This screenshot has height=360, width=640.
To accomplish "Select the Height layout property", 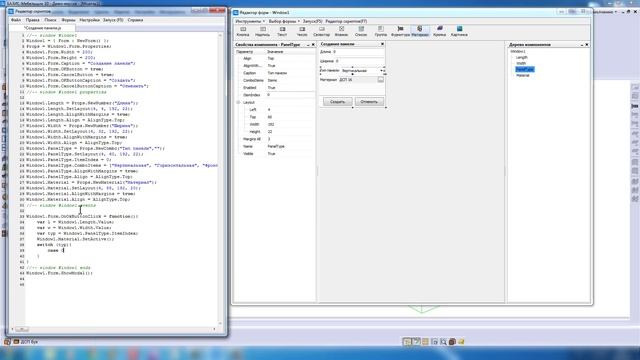I will 275,132.
